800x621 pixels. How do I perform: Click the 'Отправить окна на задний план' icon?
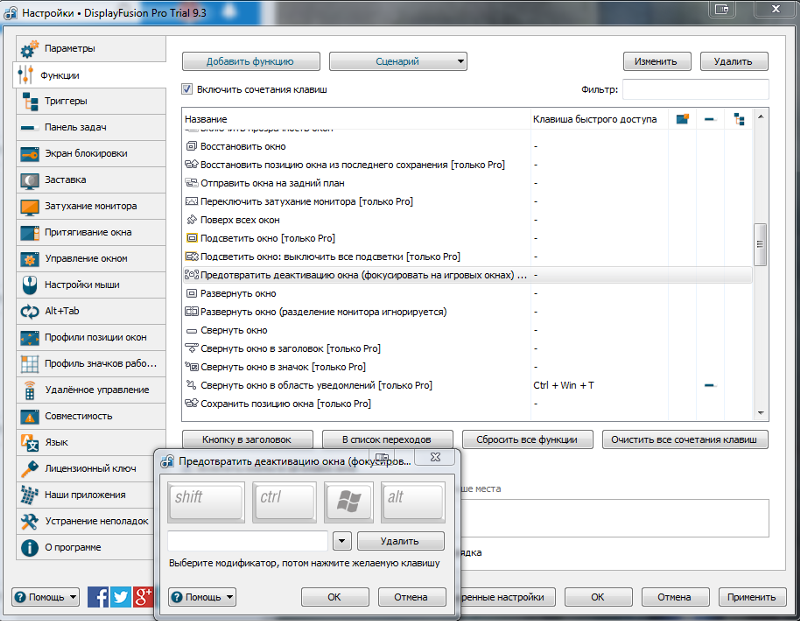192,183
